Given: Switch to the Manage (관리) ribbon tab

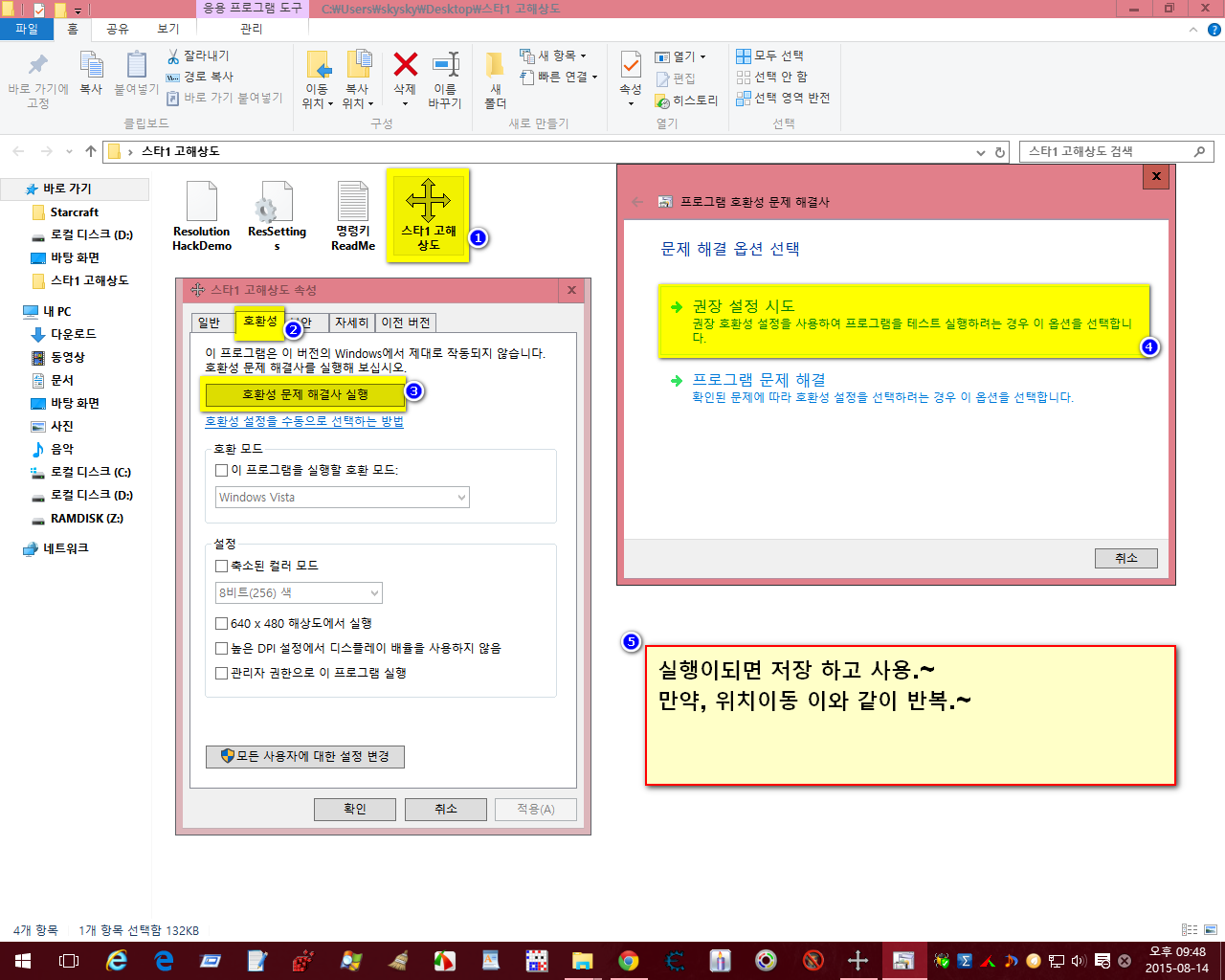Looking at the screenshot, I should pos(252,30).
